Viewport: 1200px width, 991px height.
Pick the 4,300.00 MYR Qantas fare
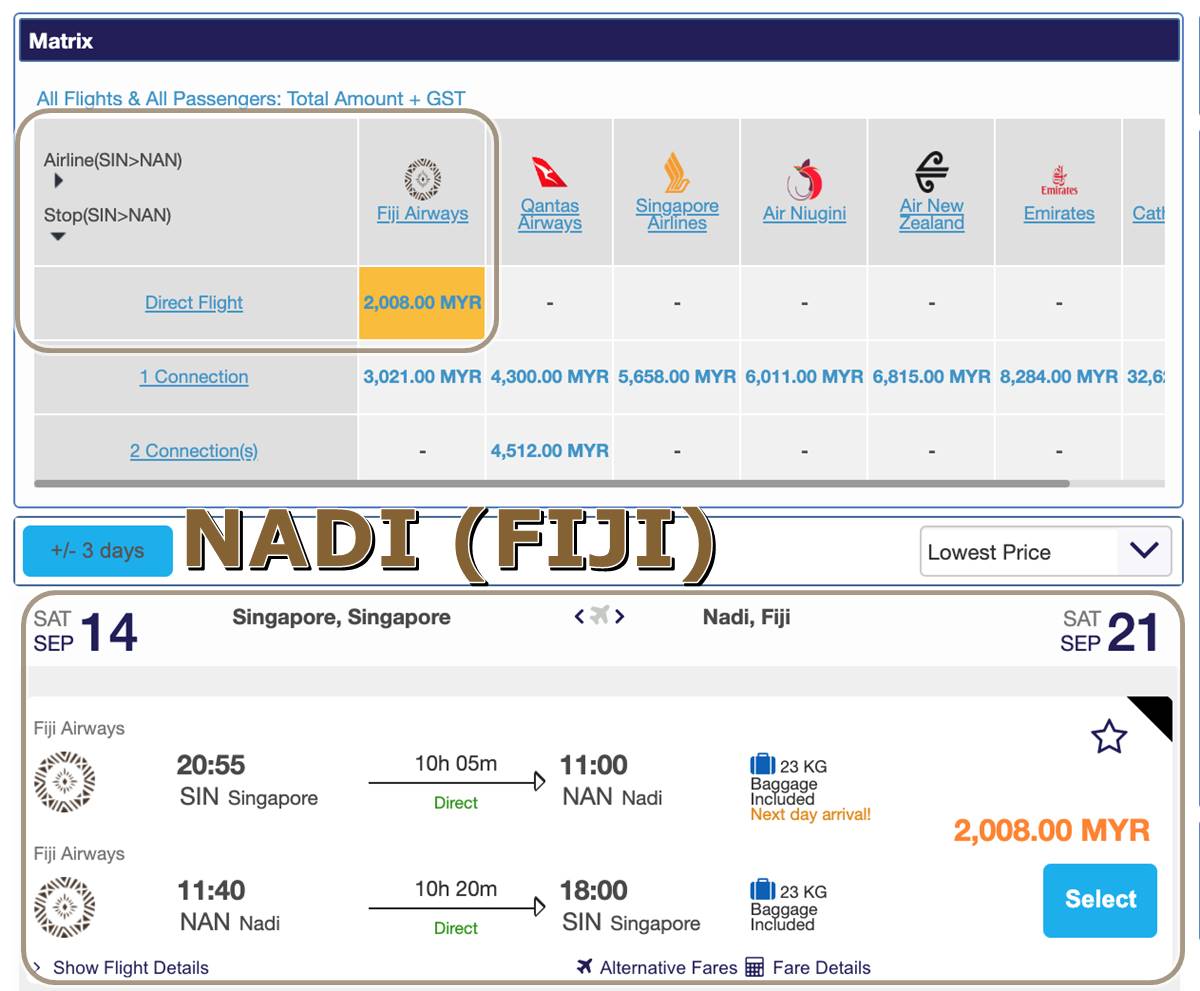[x=549, y=376]
